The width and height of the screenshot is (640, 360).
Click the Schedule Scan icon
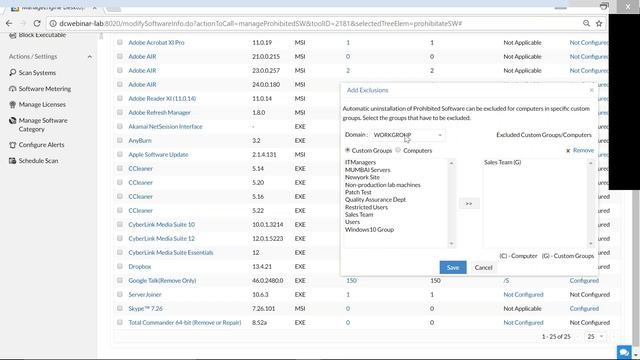point(13,161)
